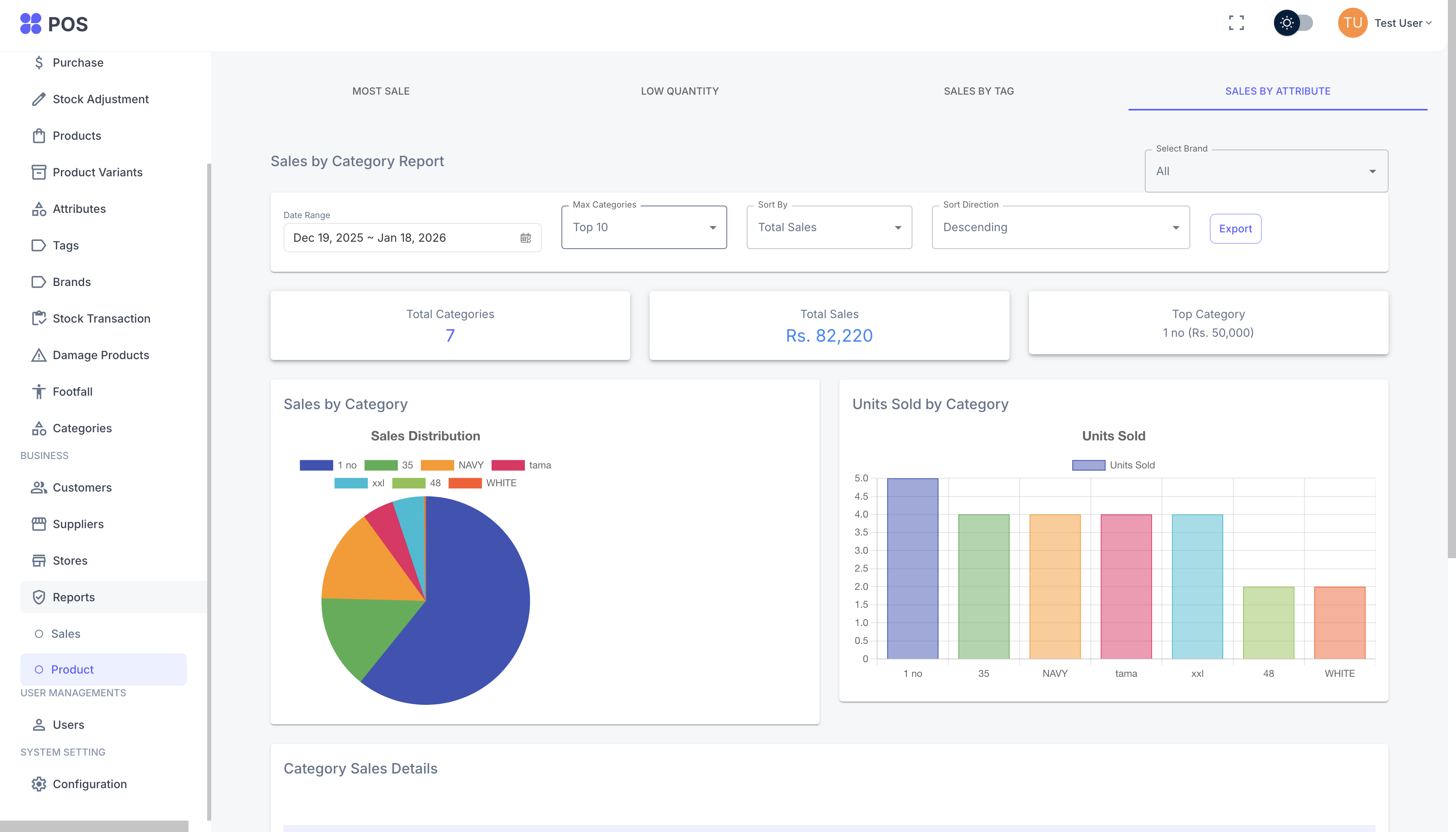Open Products using the bag icon
The image size is (1456, 832).
38,135
